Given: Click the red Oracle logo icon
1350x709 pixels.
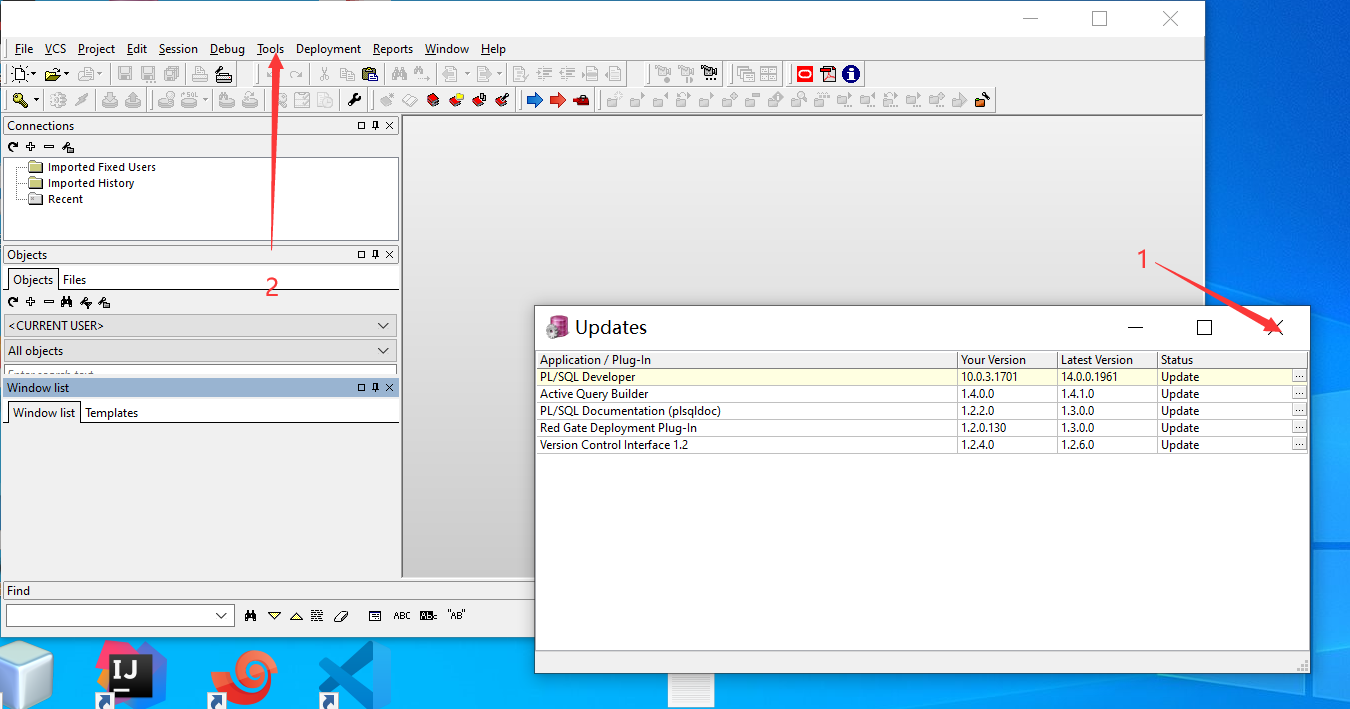Looking at the screenshot, I should point(805,74).
